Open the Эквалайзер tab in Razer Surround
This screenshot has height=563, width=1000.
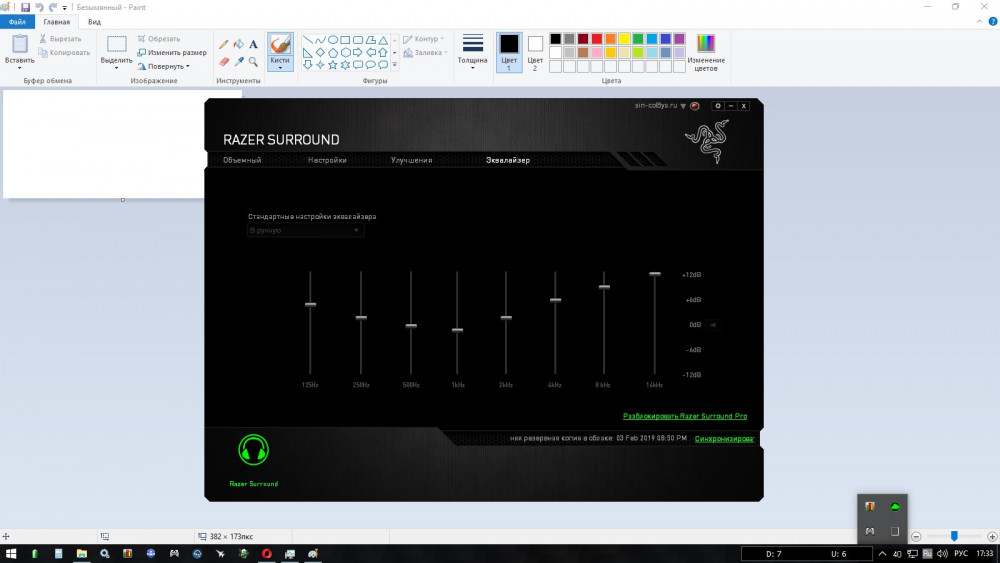click(508, 160)
